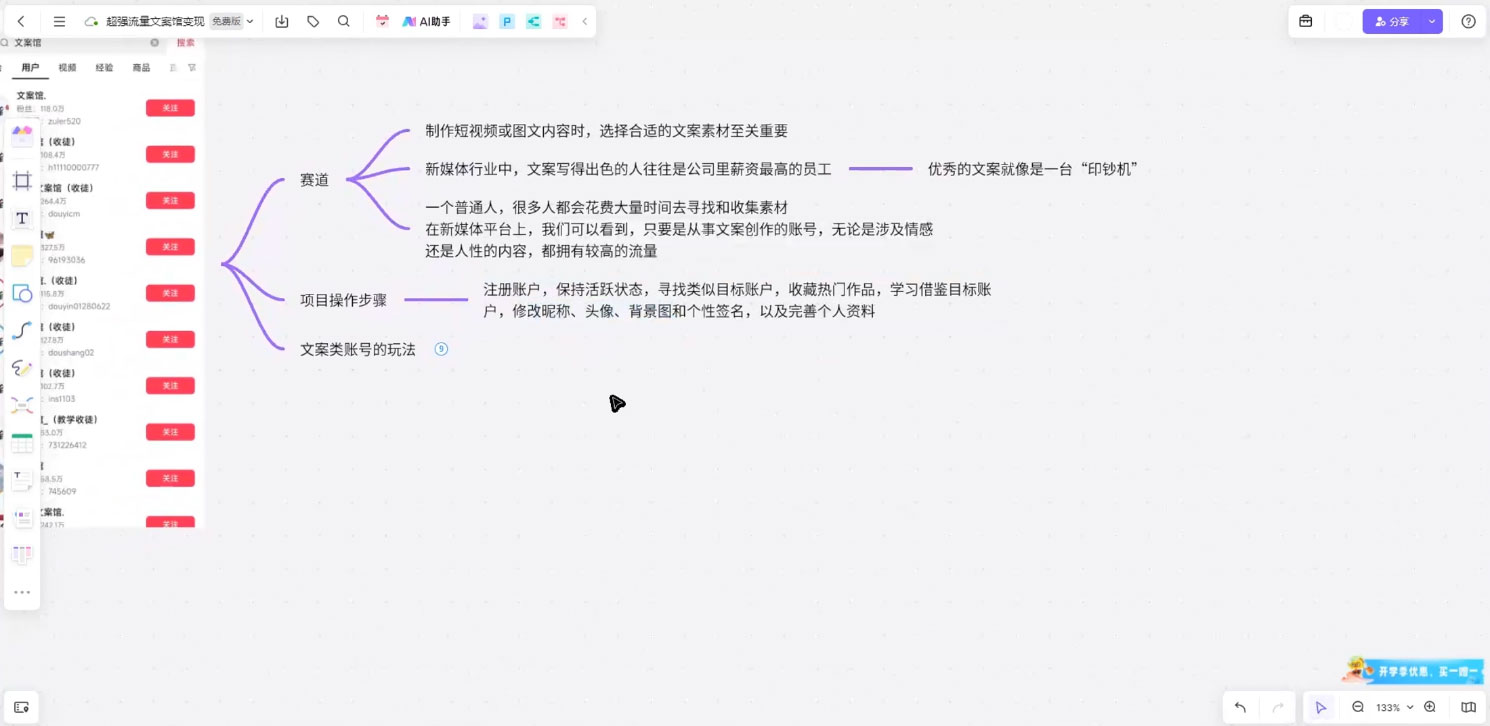Open the AI助手 assistant
Viewport: 1490px width, 726px height.
[x=424, y=21]
